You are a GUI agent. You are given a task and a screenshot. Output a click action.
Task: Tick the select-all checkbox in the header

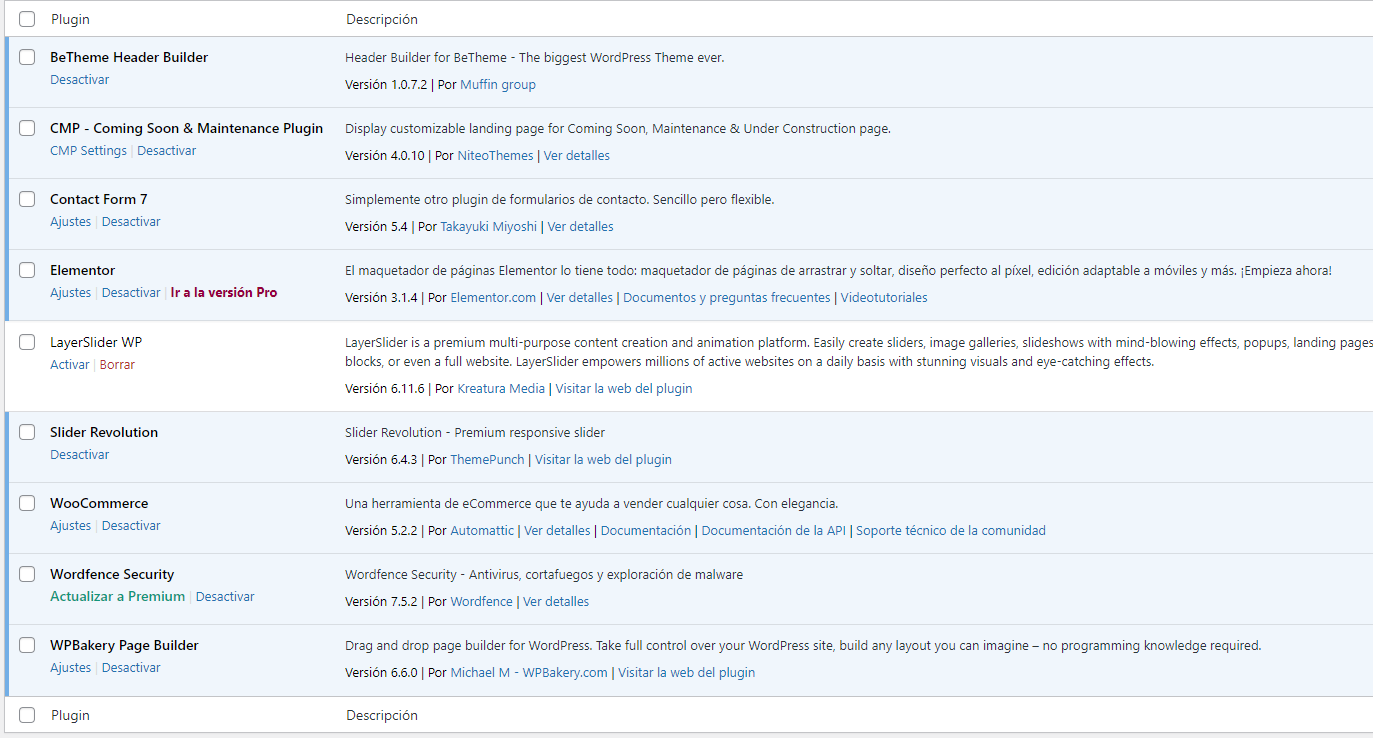pos(27,19)
